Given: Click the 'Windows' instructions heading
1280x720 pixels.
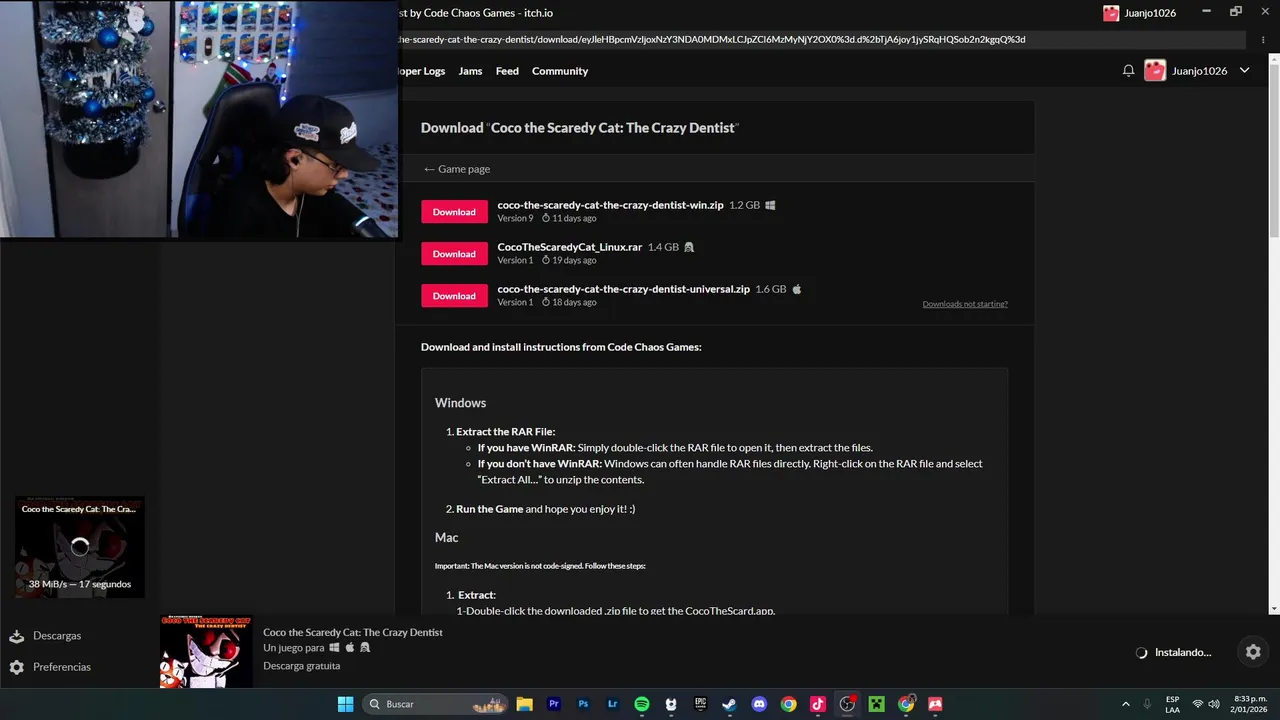Looking at the screenshot, I should click(460, 403).
